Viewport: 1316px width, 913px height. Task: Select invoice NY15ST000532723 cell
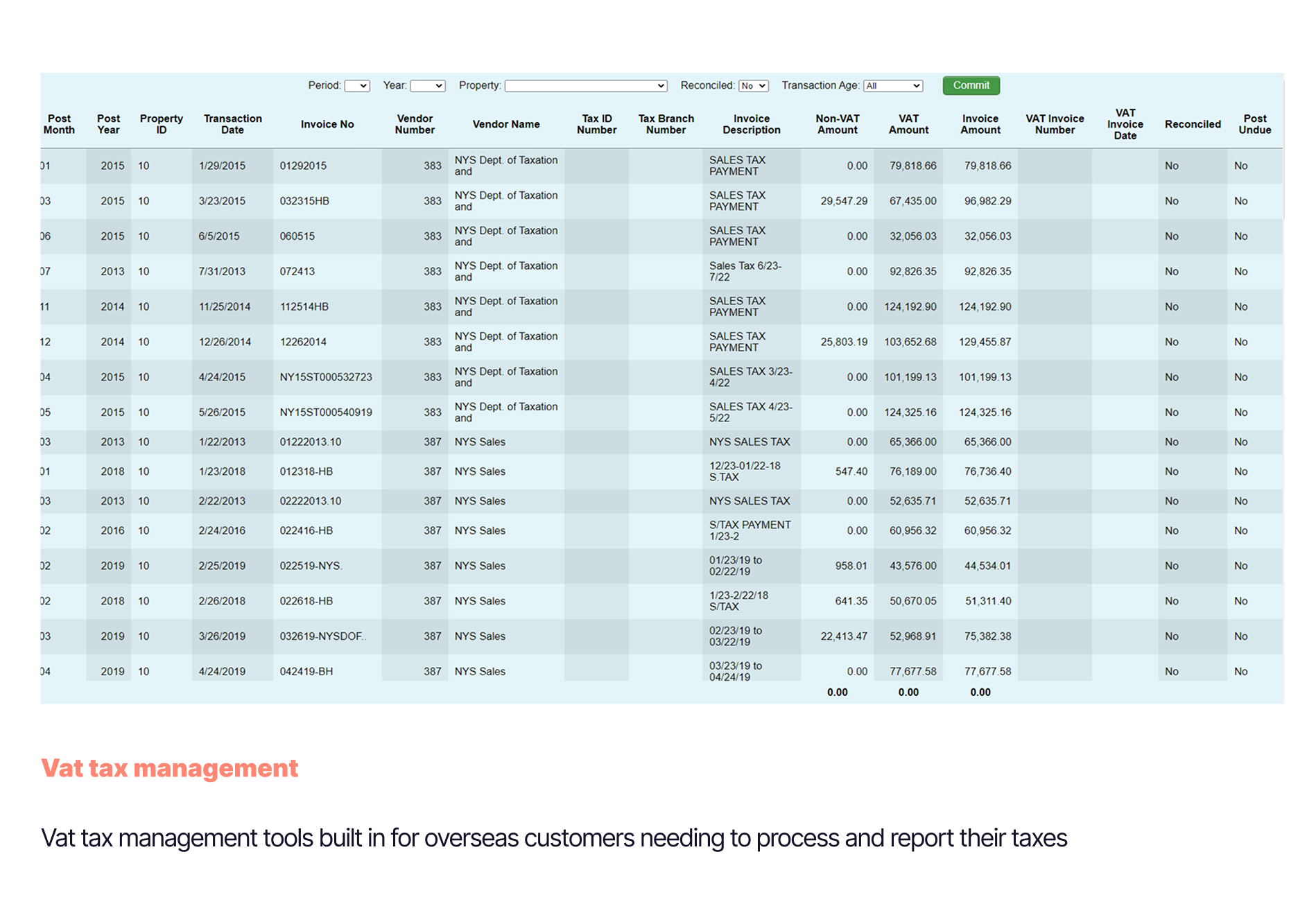click(x=326, y=377)
